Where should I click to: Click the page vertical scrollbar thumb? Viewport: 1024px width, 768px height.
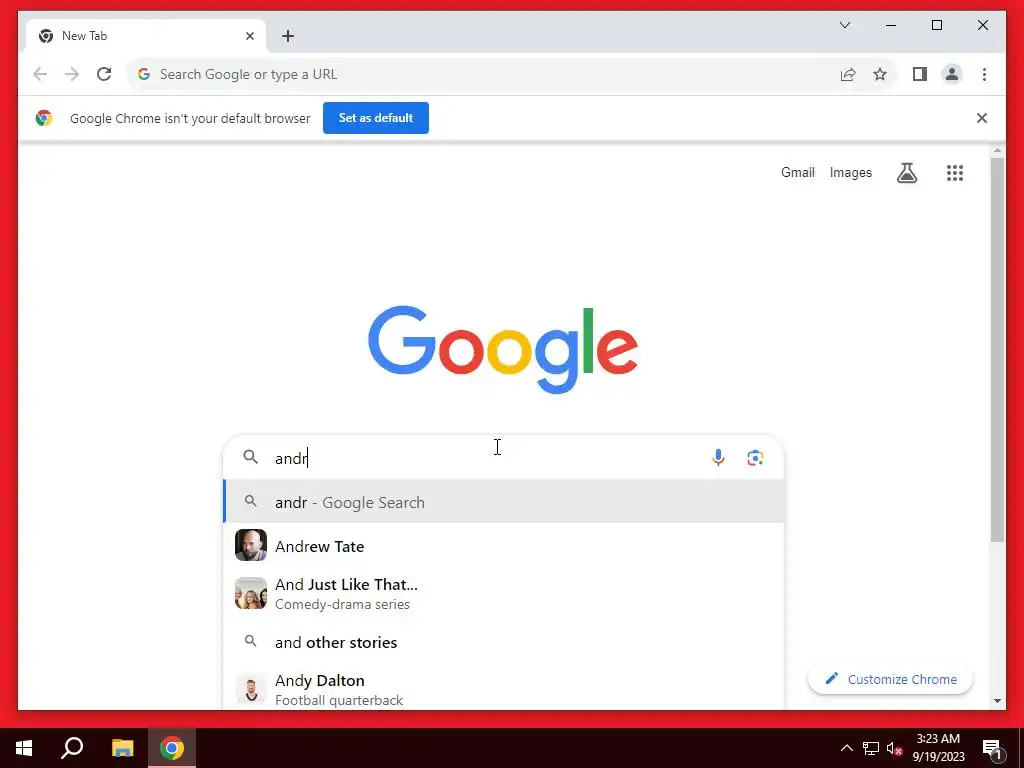[x=997, y=349]
